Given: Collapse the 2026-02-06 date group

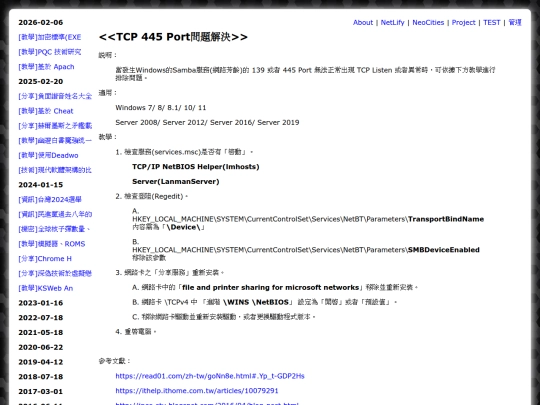Looking at the screenshot, I should click(41, 23).
